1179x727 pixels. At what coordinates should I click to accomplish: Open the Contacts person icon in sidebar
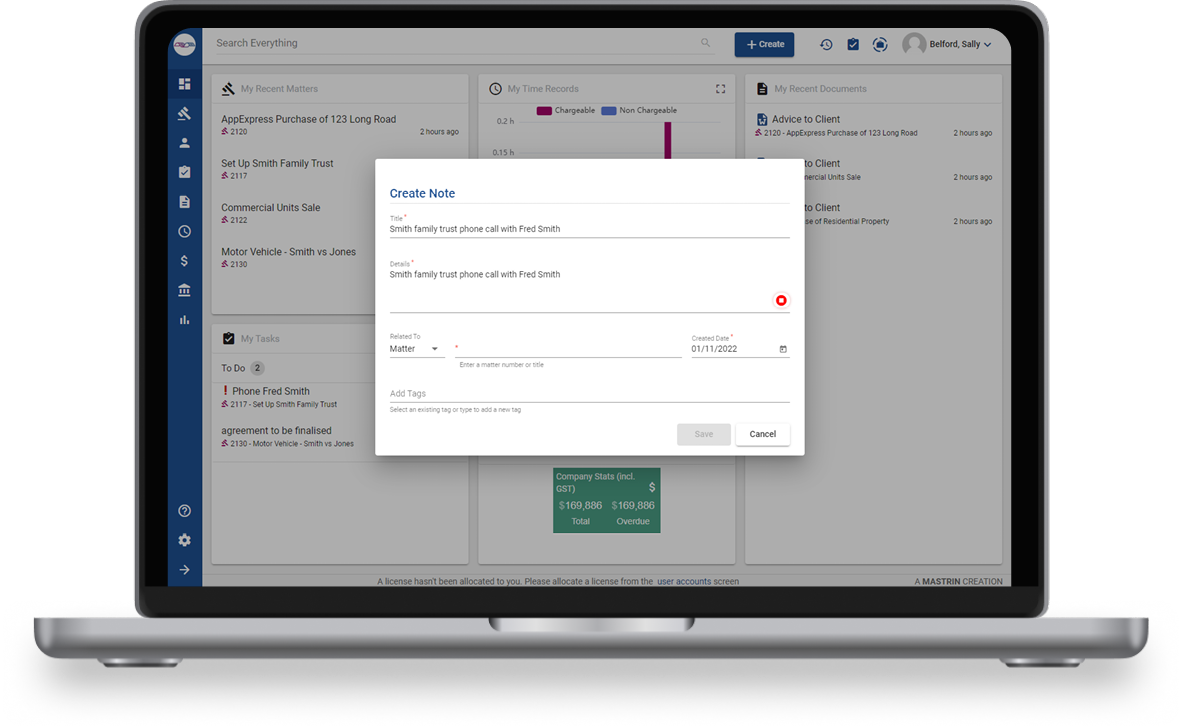click(184, 143)
